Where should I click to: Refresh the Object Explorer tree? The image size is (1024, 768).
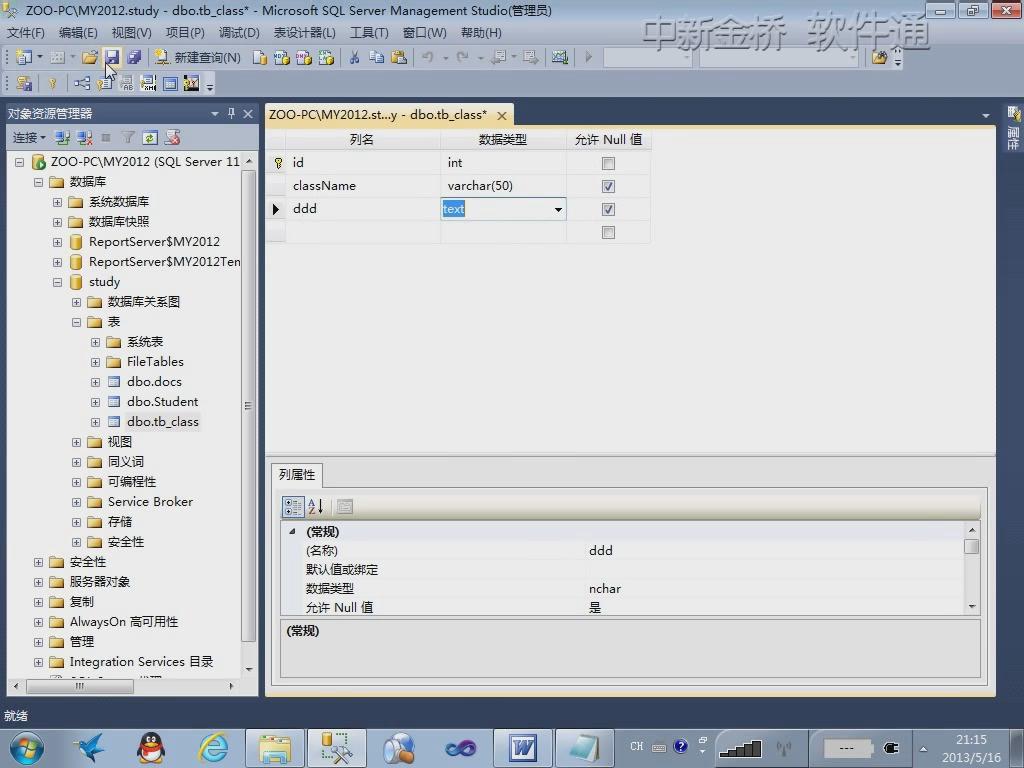point(150,138)
